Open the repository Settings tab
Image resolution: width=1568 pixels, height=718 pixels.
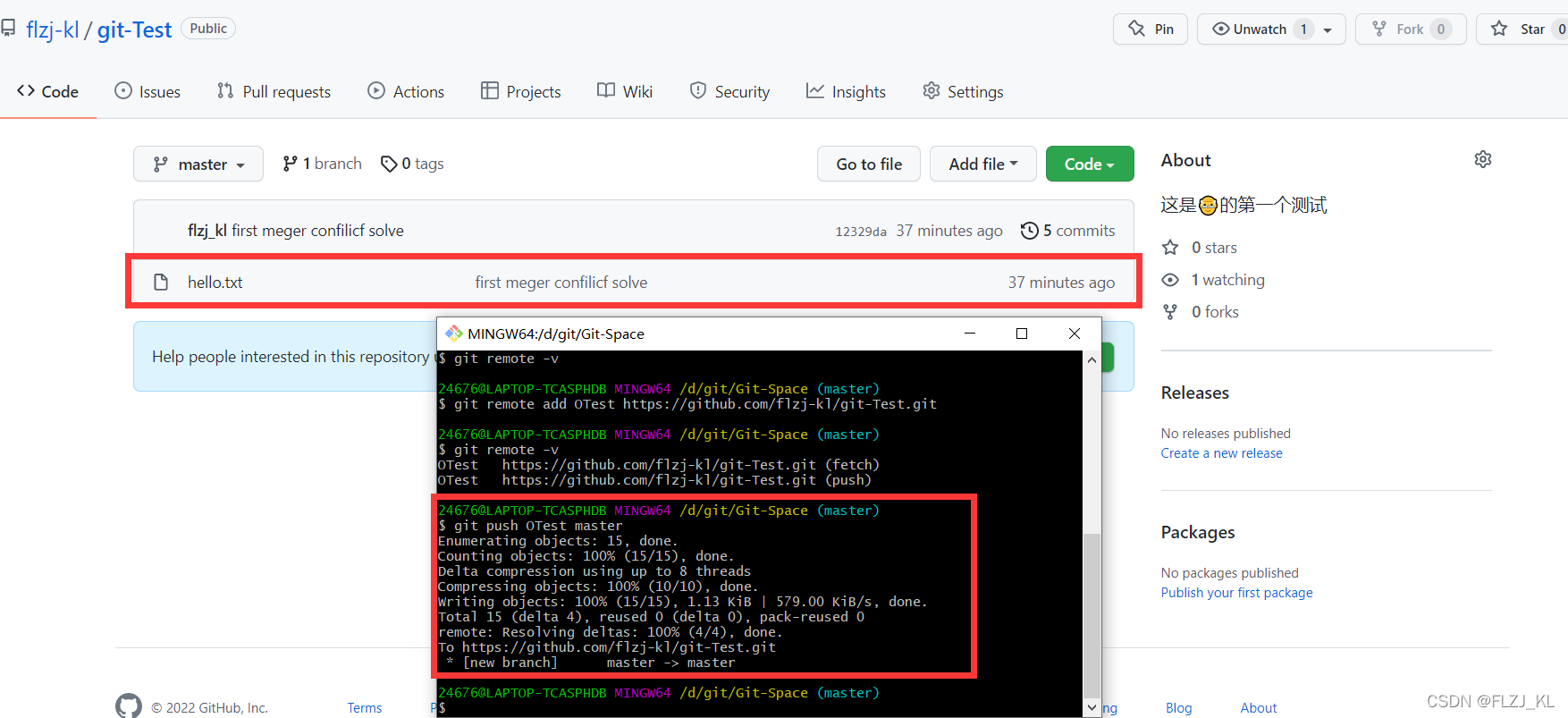click(x=963, y=91)
